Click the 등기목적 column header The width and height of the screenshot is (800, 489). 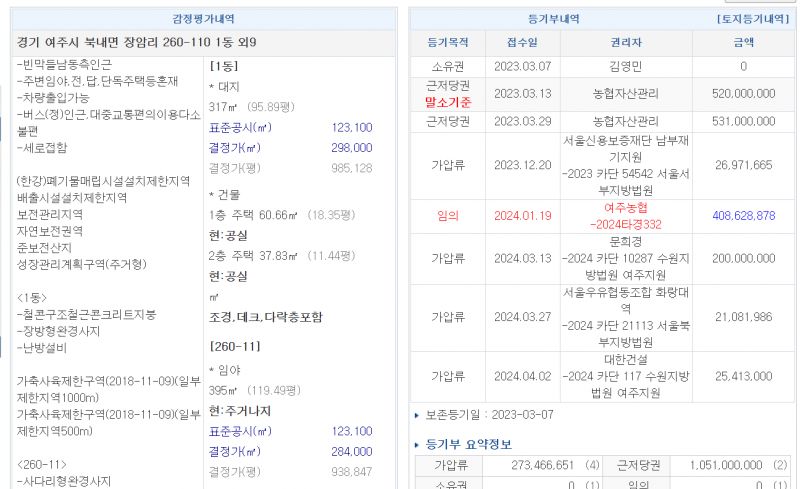(446, 43)
